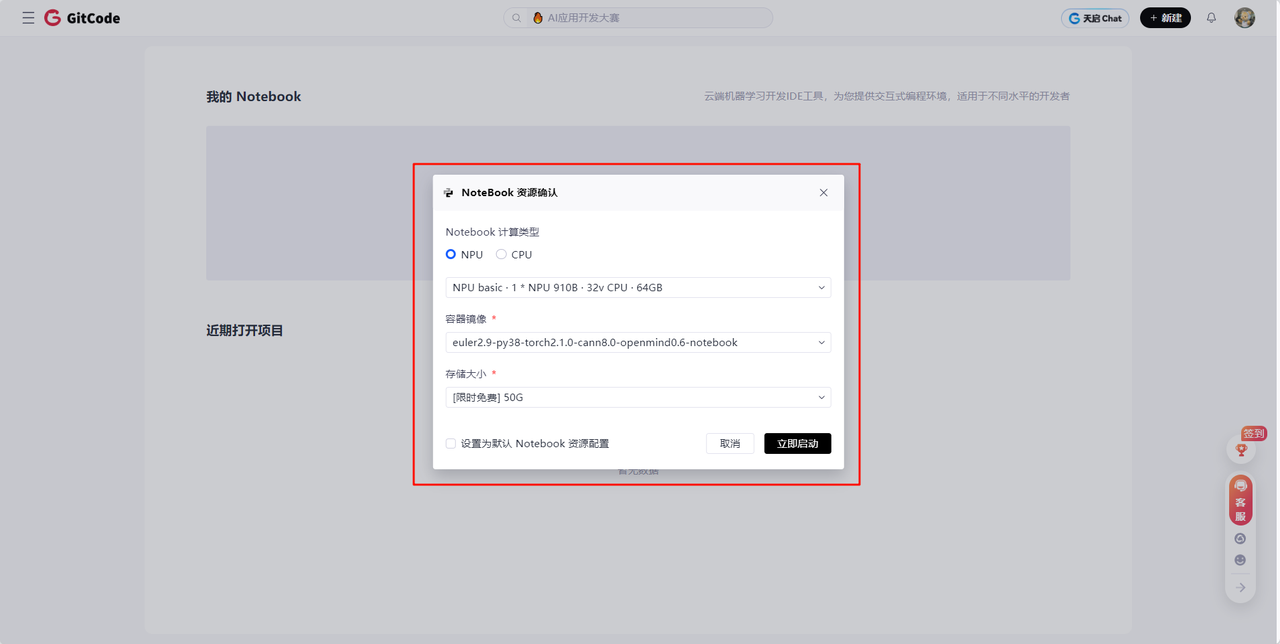This screenshot has height=644, width=1280.
Task: Collapse the floating sidebar with arrow icon
Action: (1240, 587)
